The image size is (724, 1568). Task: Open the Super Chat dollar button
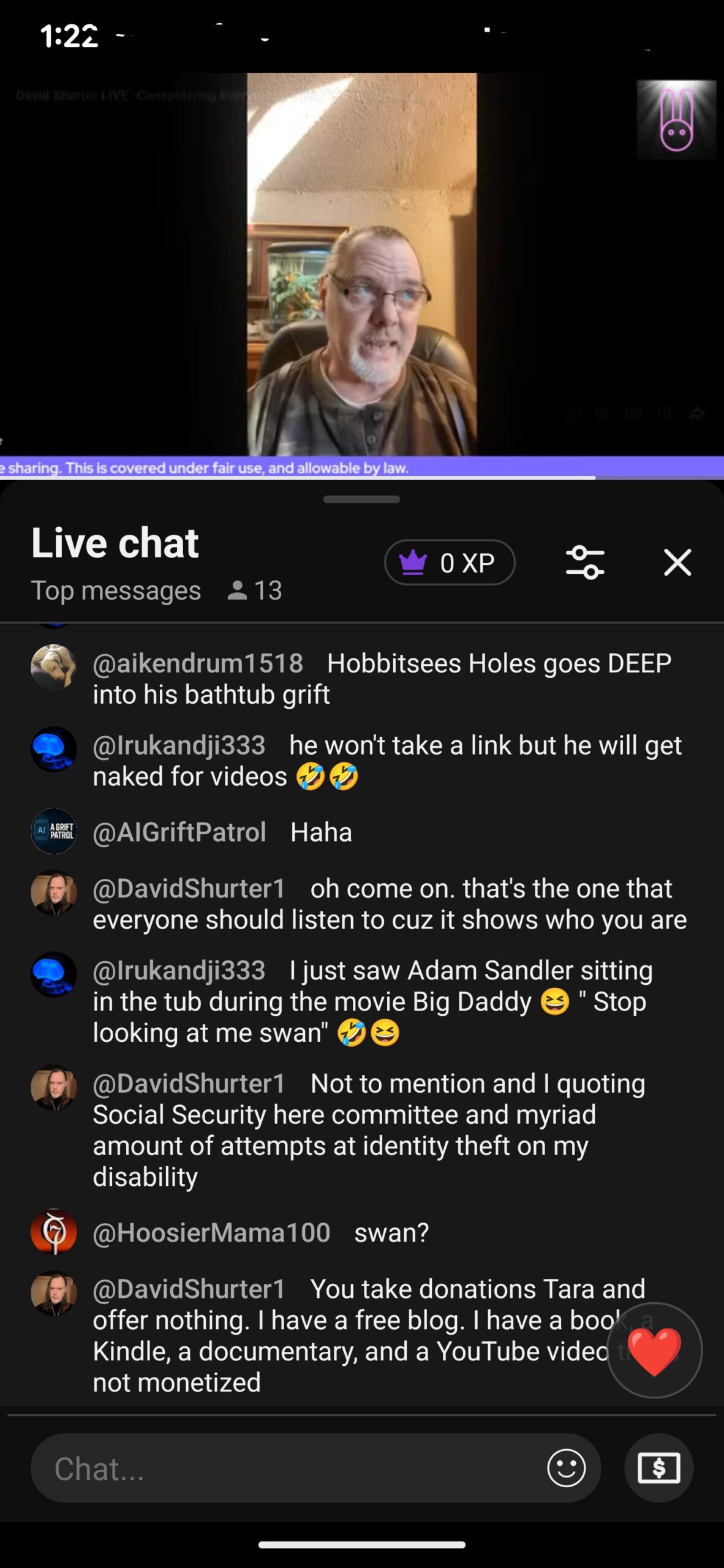[659, 1468]
